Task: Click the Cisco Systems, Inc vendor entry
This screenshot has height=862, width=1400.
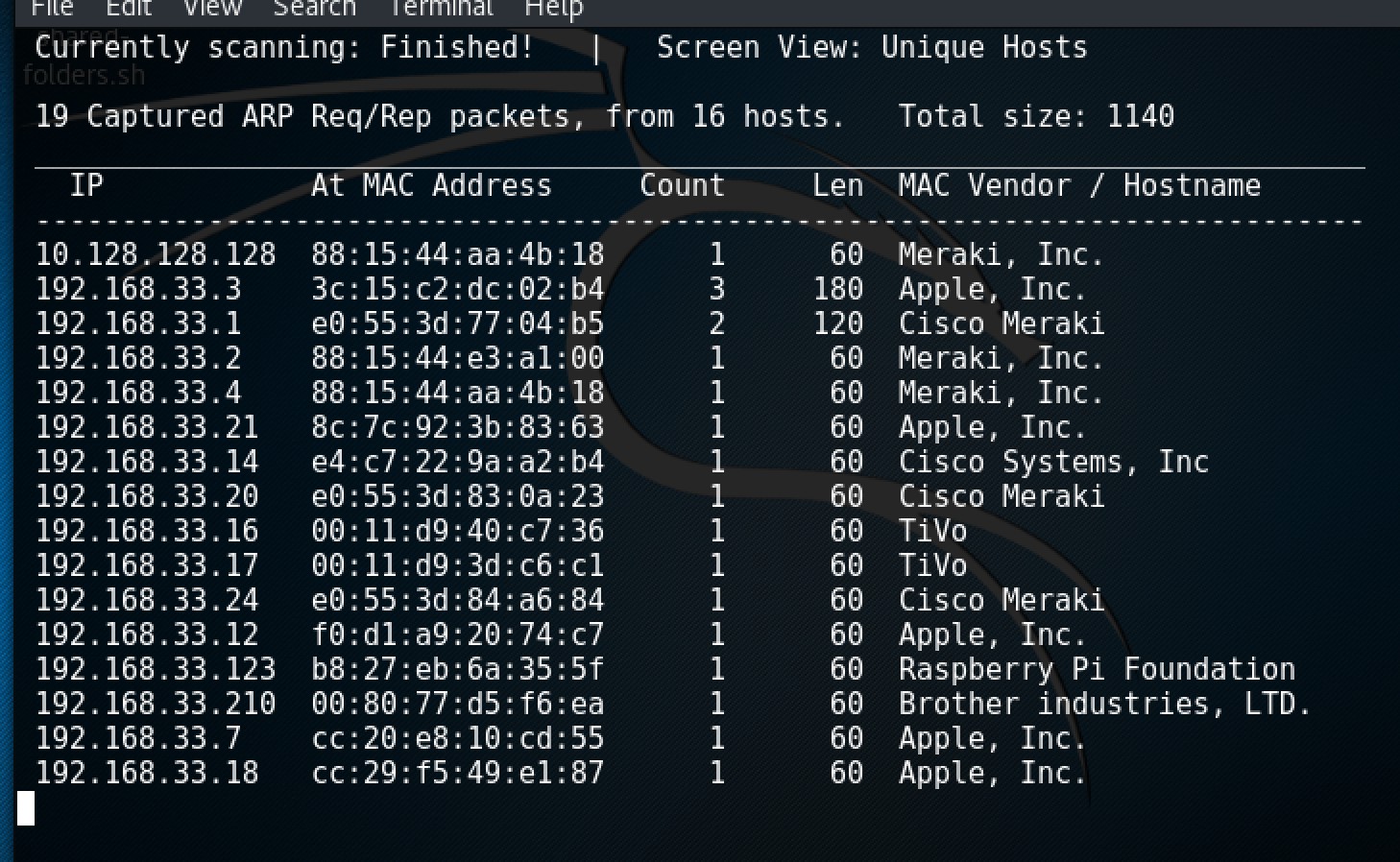Action: coord(1053,462)
